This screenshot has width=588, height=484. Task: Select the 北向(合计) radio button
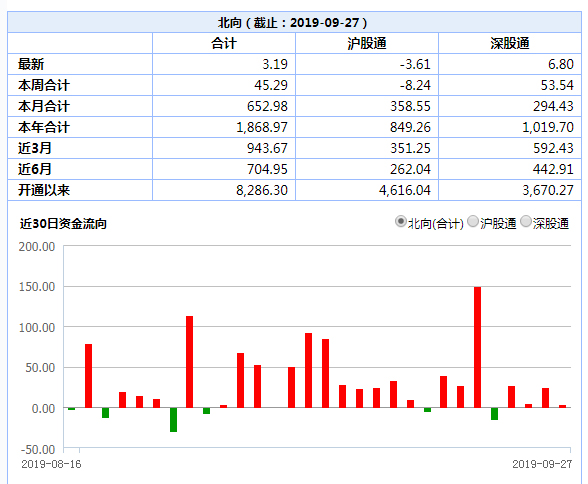pyautogui.click(x=400, y=222)
